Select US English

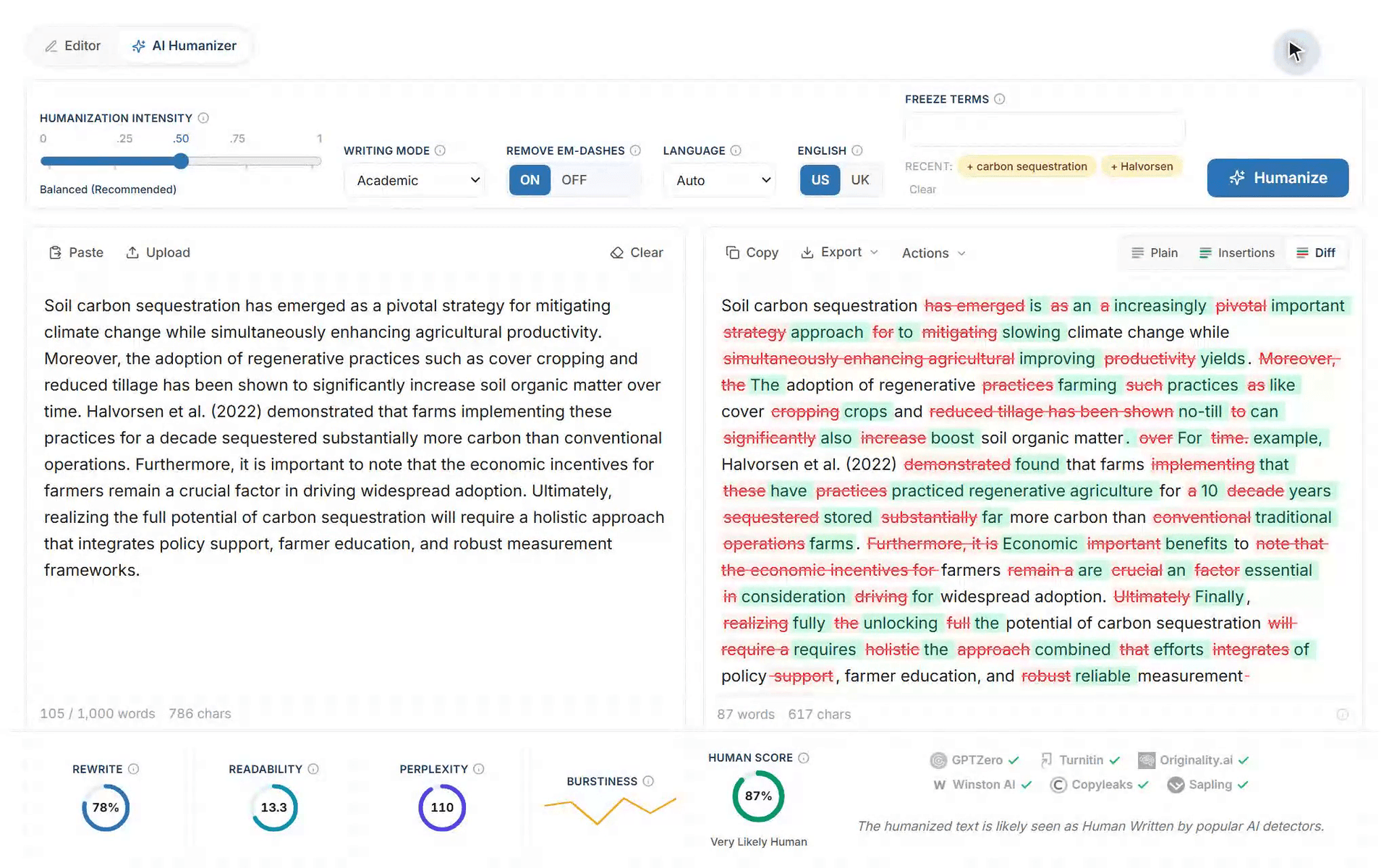click(x=820, y=180)
